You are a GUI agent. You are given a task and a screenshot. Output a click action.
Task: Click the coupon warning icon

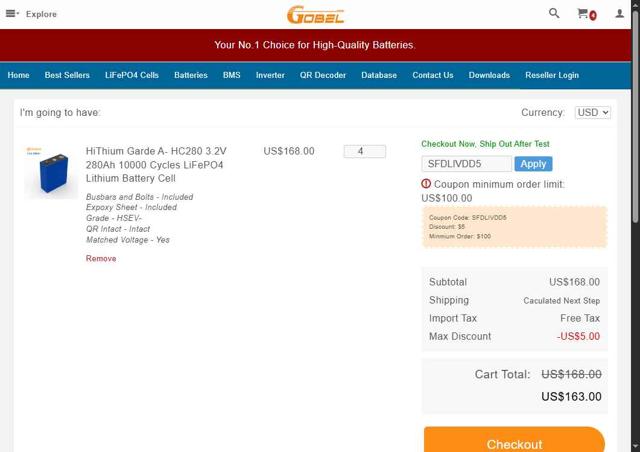(x=426, y=184)
